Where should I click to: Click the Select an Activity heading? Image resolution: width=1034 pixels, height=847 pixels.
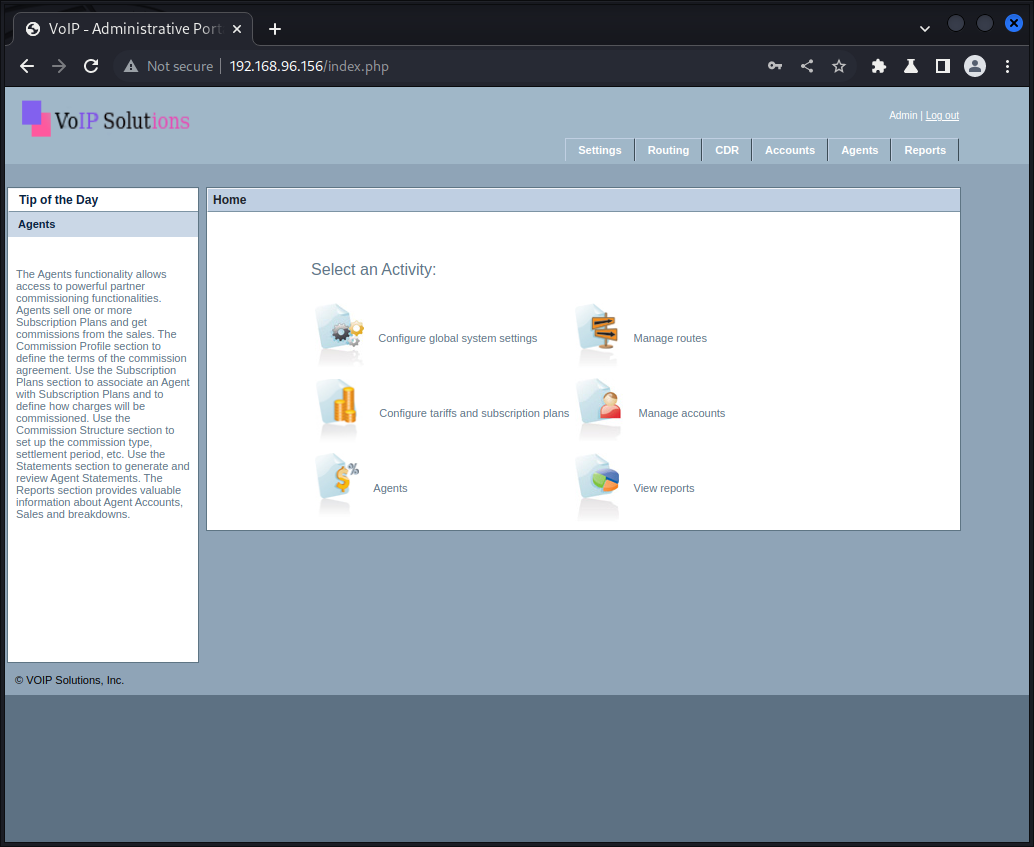[x=373, y=269]
